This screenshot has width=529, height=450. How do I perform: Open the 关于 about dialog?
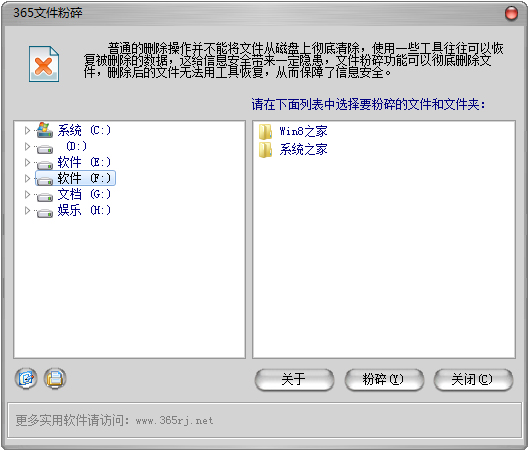click(x=294, y=379)
